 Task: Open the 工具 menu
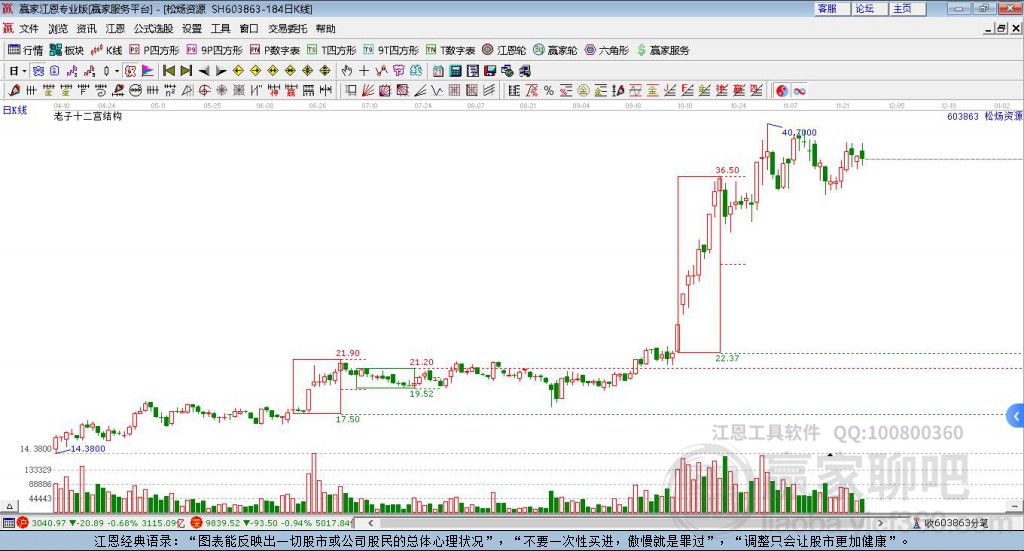point(220,29)
